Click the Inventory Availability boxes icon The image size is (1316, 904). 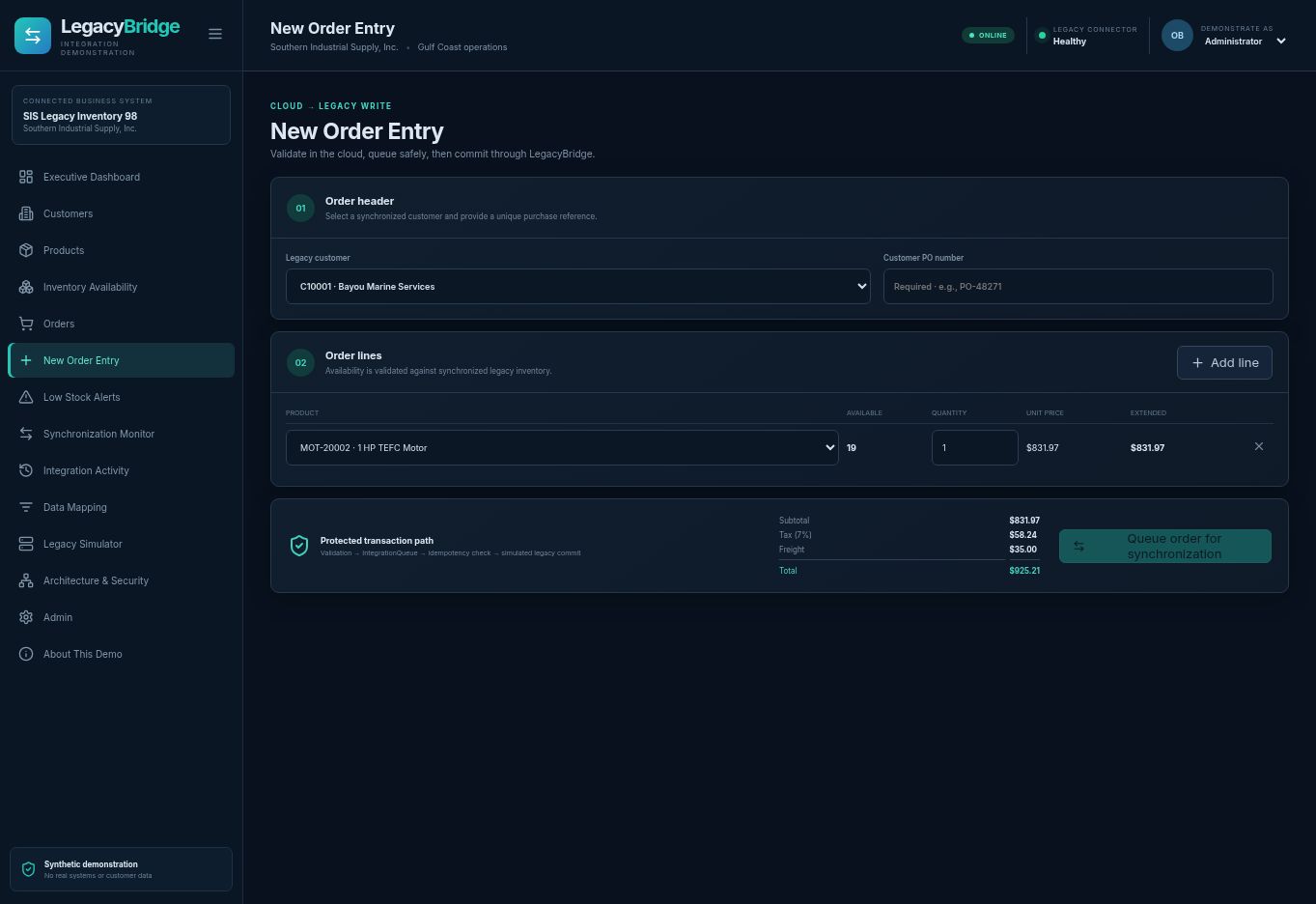(x=26, y=287)
